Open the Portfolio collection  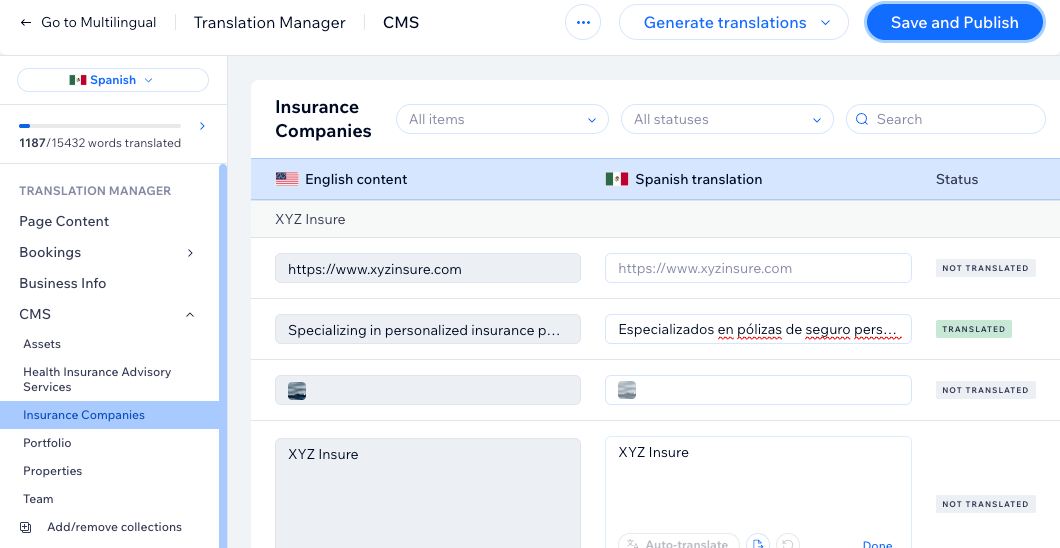pyautogui.click(x=47, y=443)
